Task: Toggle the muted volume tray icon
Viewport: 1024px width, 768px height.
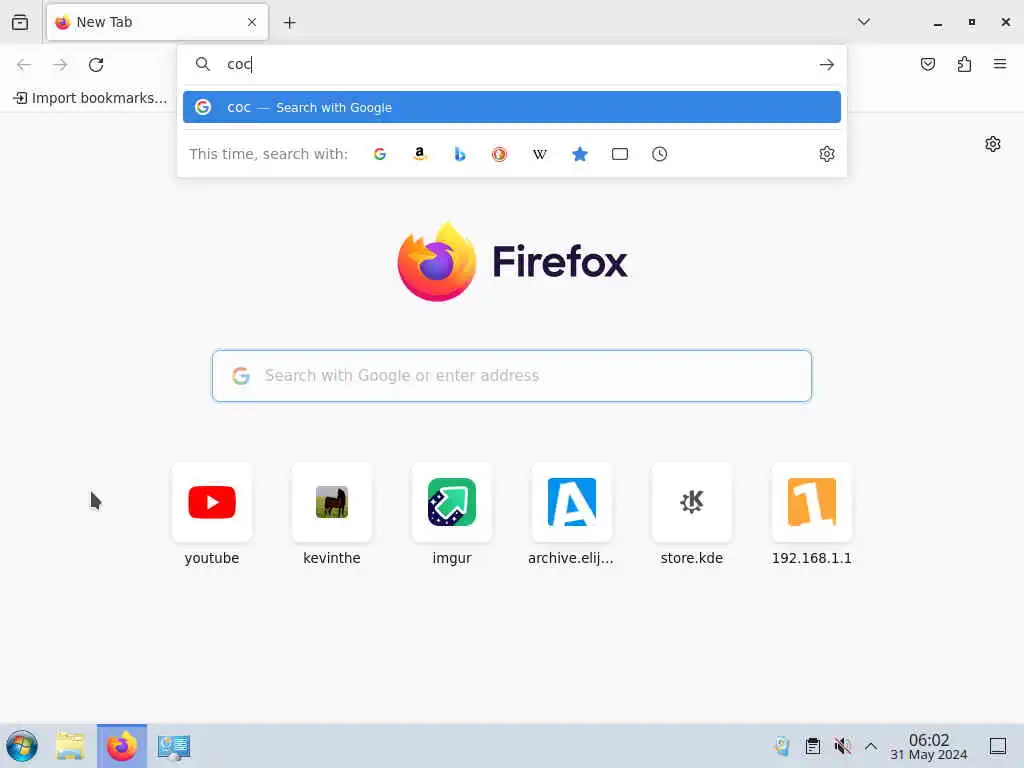Action: pos(842,746)
